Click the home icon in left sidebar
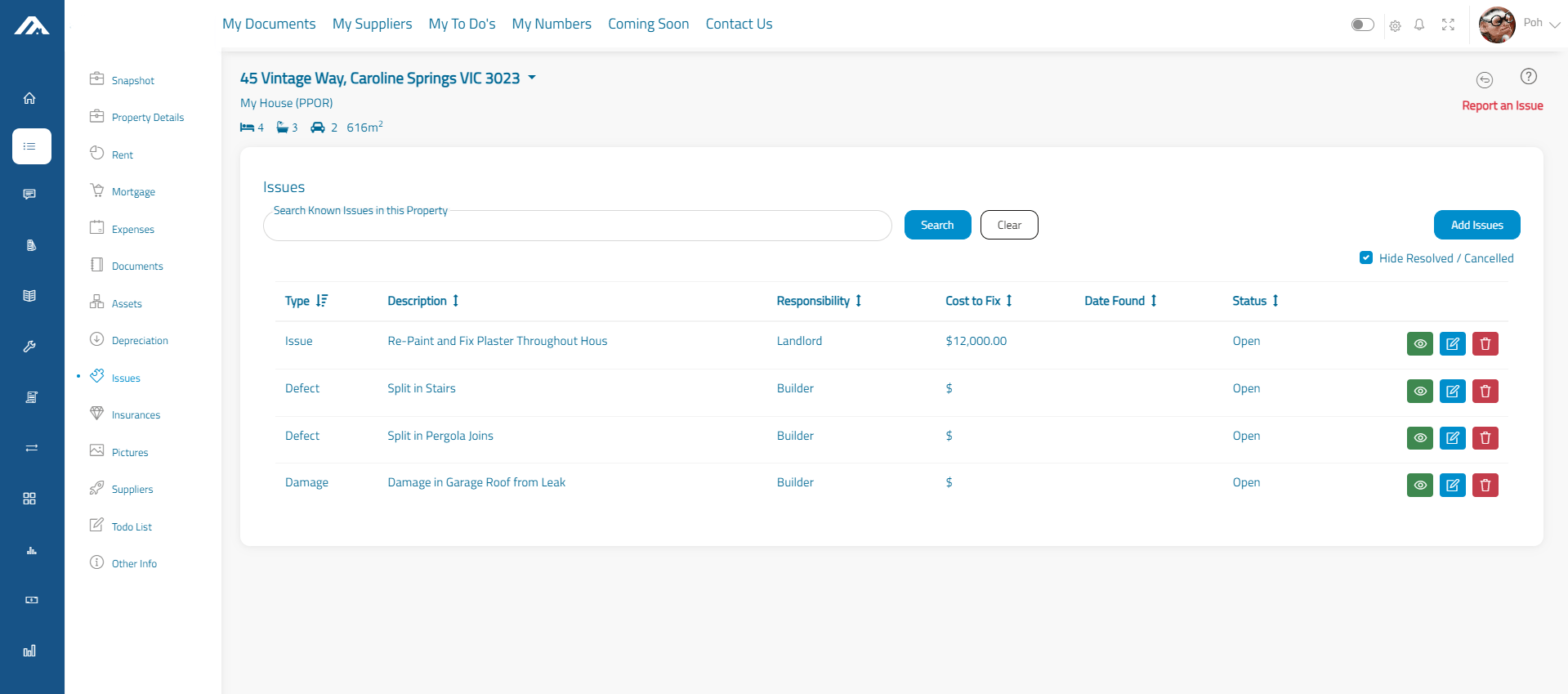Viewport: 1568px width, 694px height. click(x=29, y=99)
